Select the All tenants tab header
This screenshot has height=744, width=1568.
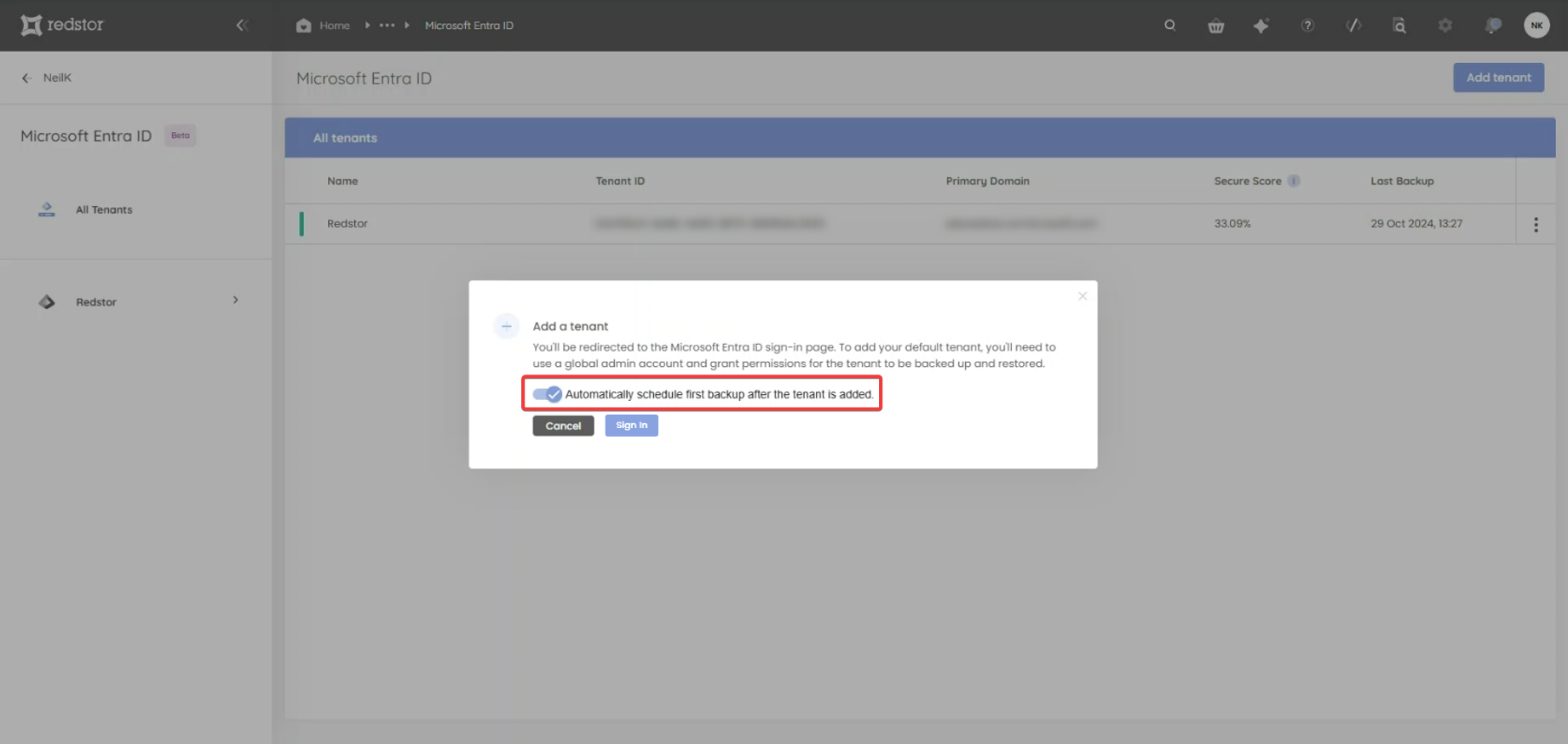coord(345,138)
